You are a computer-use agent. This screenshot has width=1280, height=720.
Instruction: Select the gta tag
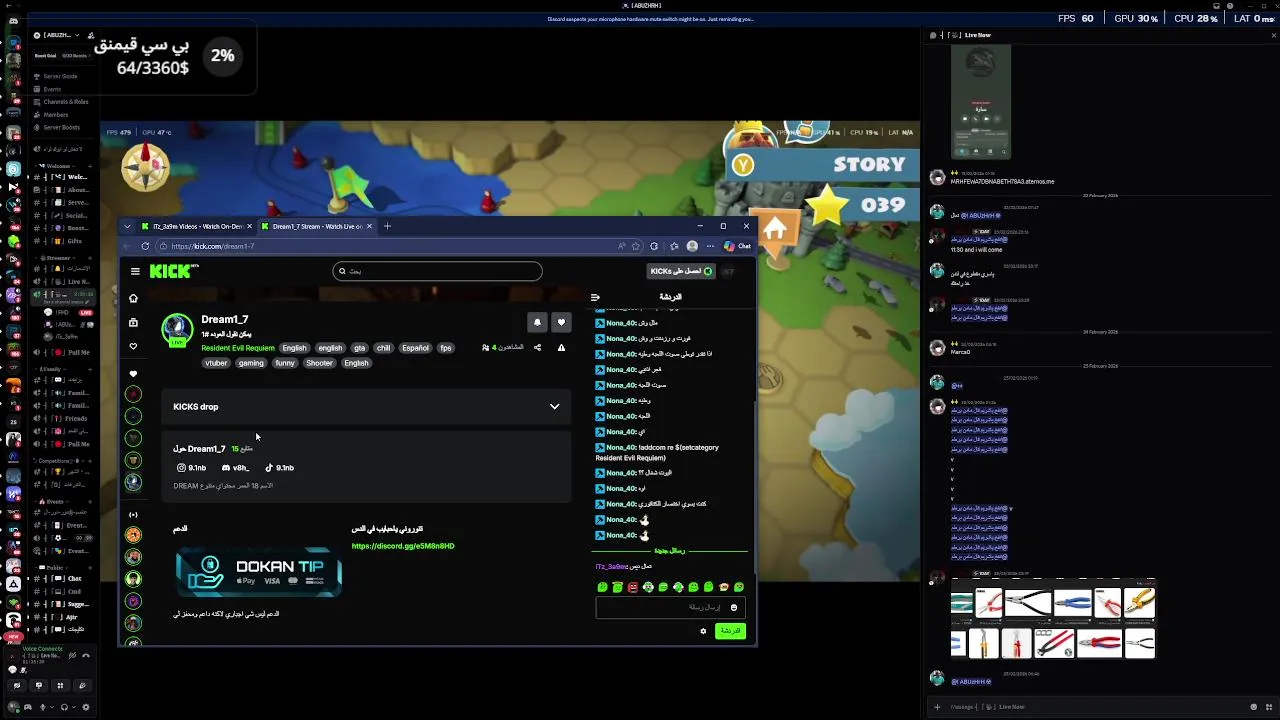pos(358,348)
